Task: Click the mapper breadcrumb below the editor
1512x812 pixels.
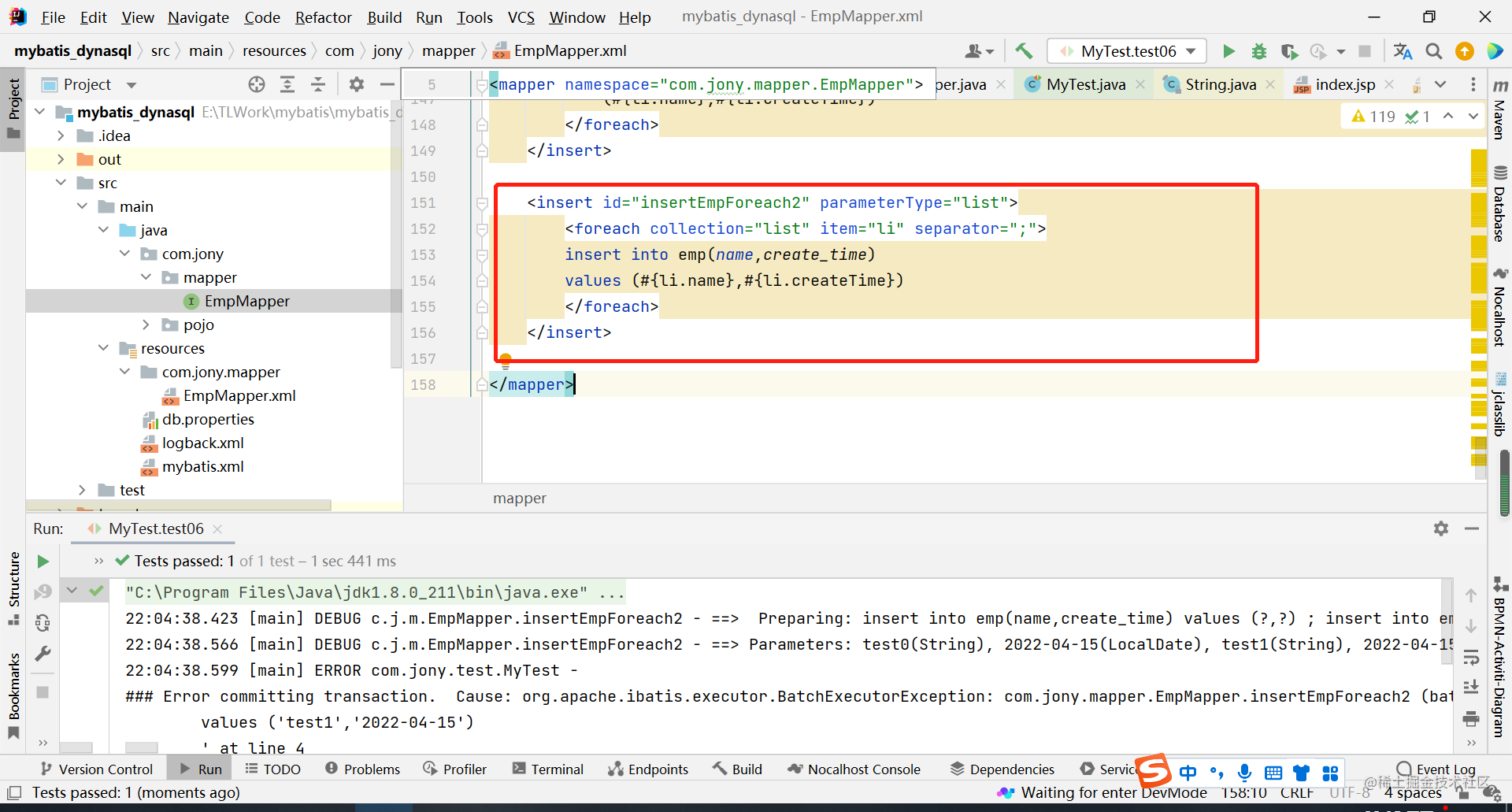Action: (519, 498)
